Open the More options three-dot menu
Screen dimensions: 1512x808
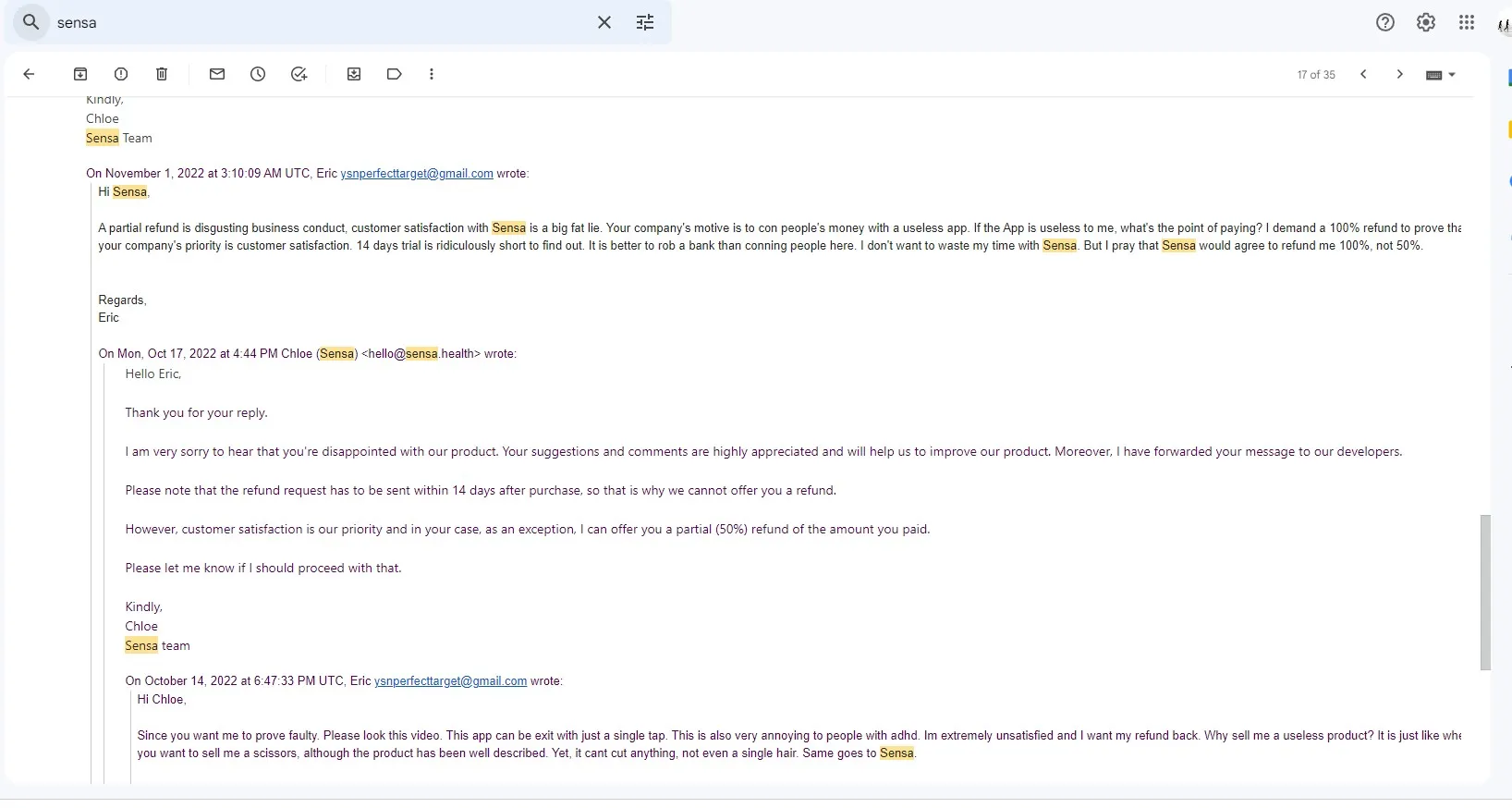coord(432,74)
